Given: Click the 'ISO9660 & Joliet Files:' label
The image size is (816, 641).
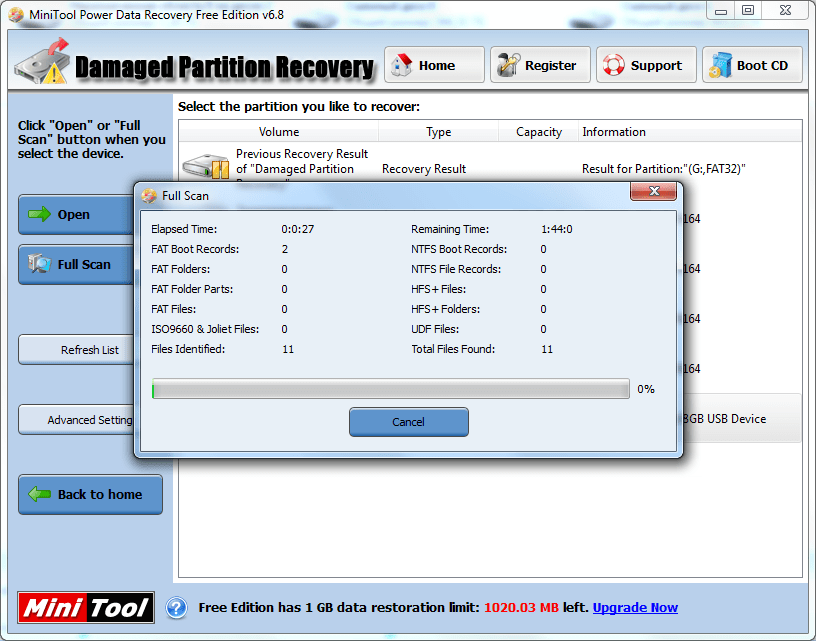Looking at the screenshot, I should pos(205,329).
